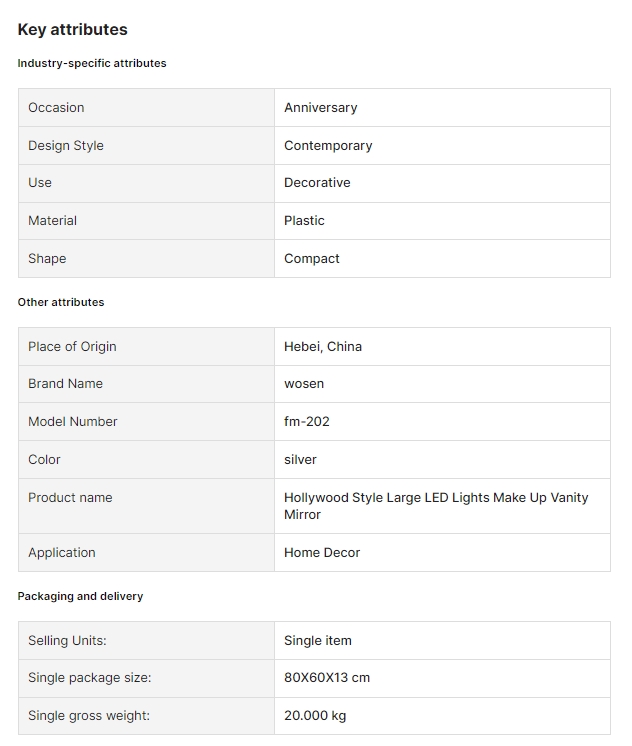Viewport: 632px width, 746px height.
Task: Click the Decorative use value
Action: point(317,183)
